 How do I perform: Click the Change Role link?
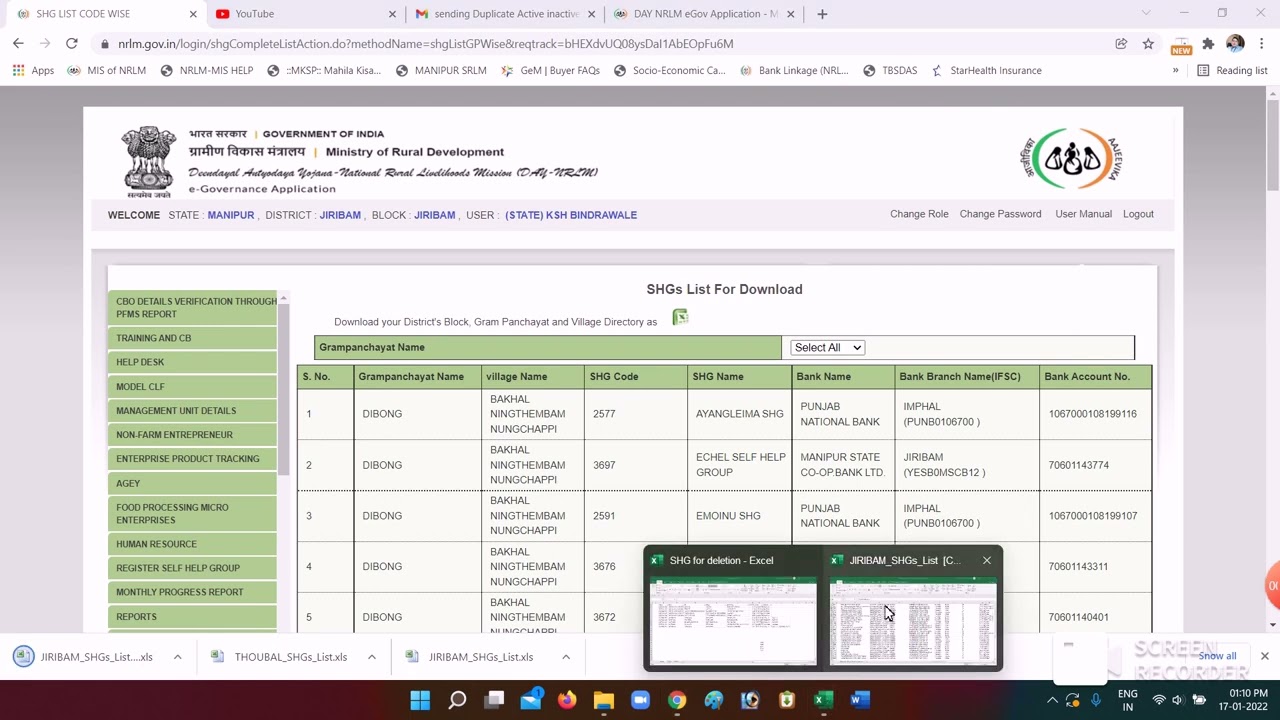click(919, 214)
